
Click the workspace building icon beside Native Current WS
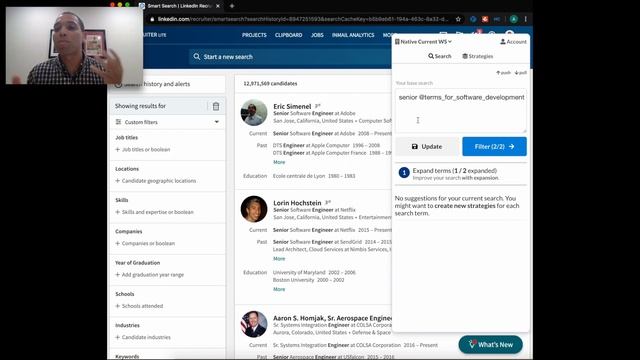click(397, 42)
